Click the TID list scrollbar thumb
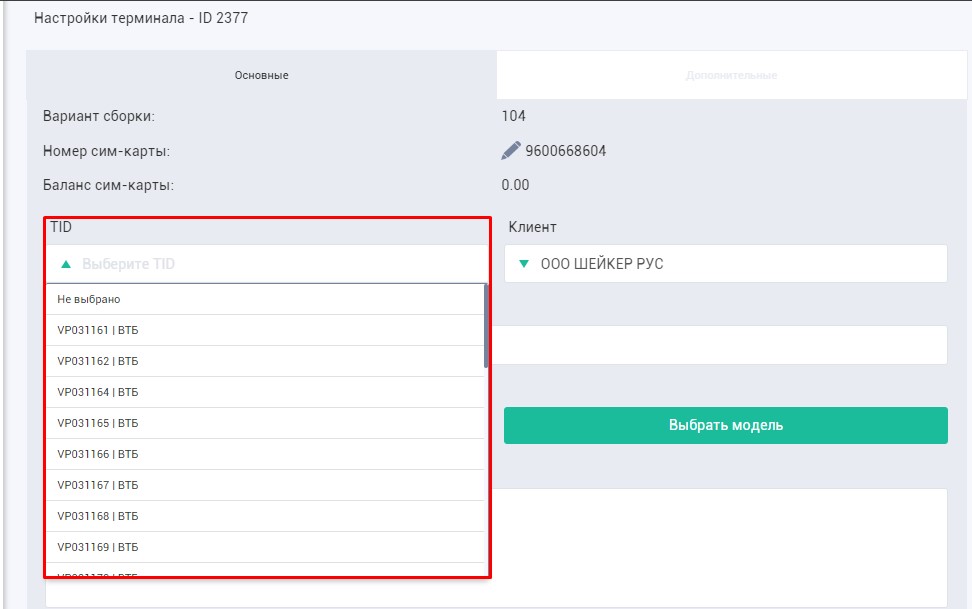This screenshot has height=609, width=972. coord(486,325)
